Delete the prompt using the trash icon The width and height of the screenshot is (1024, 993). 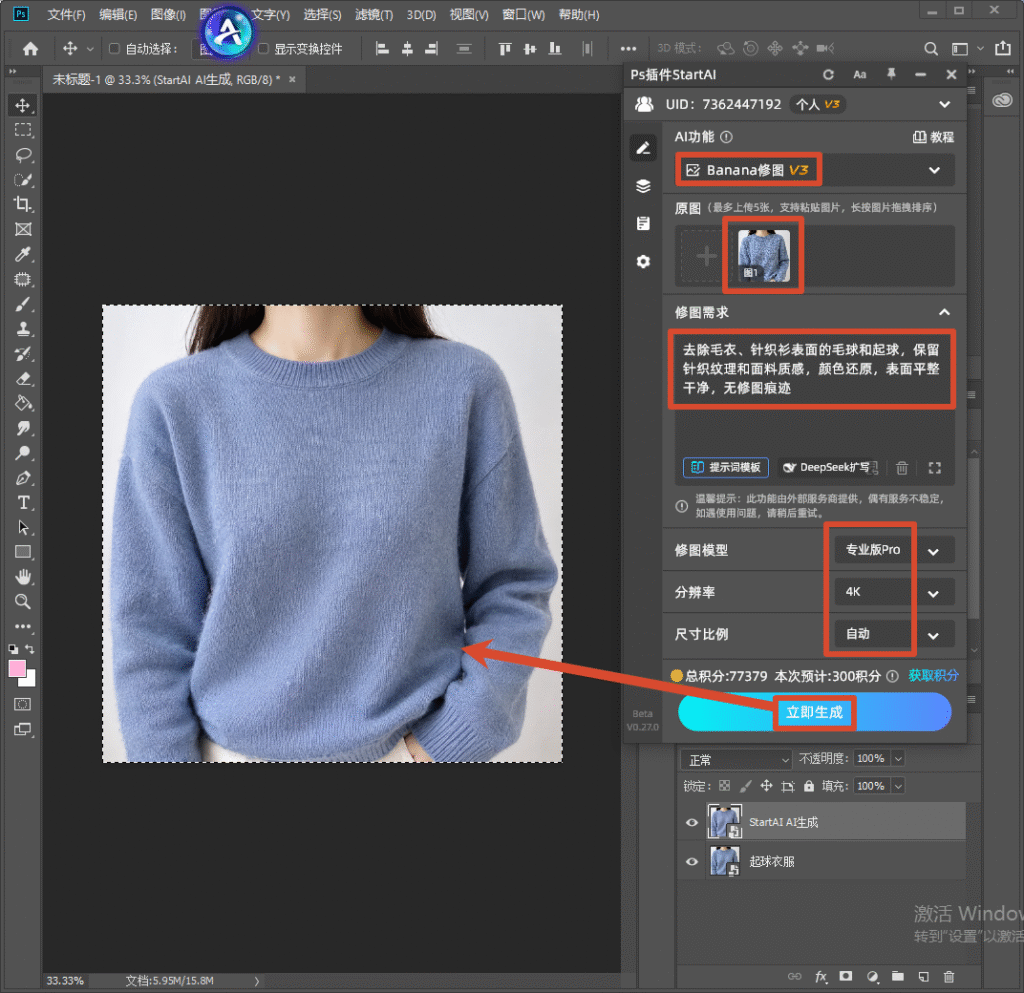pyautogui.click(x=902, y=467)
